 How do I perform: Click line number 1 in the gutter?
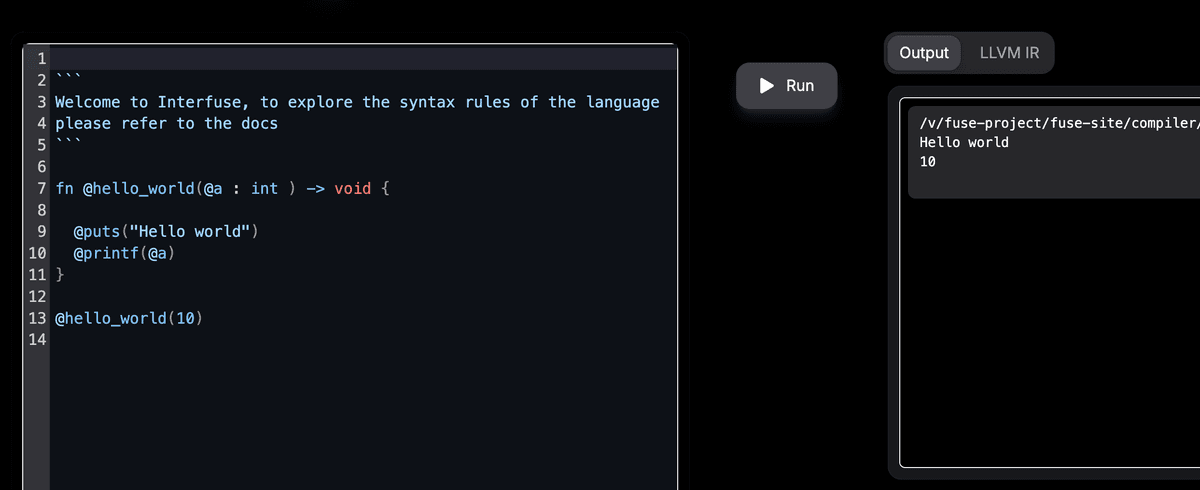[42, 59]
